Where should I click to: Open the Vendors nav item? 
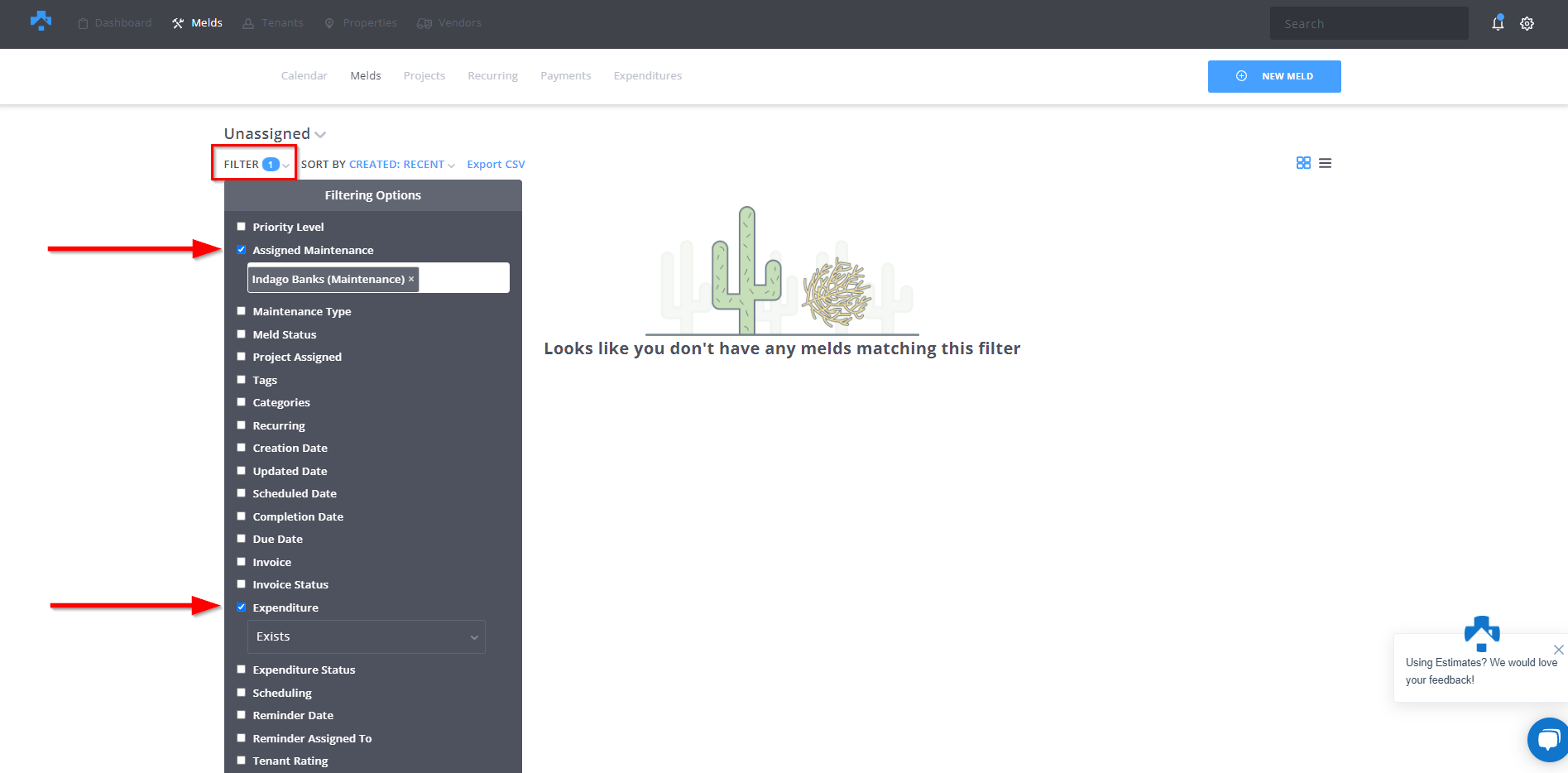449,23
